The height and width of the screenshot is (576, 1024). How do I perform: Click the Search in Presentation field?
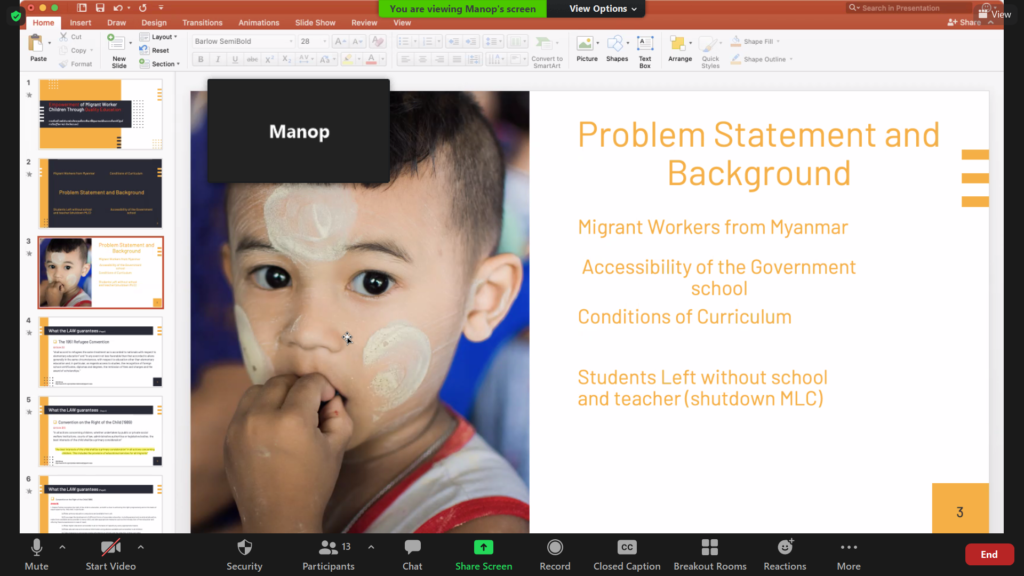908,8
